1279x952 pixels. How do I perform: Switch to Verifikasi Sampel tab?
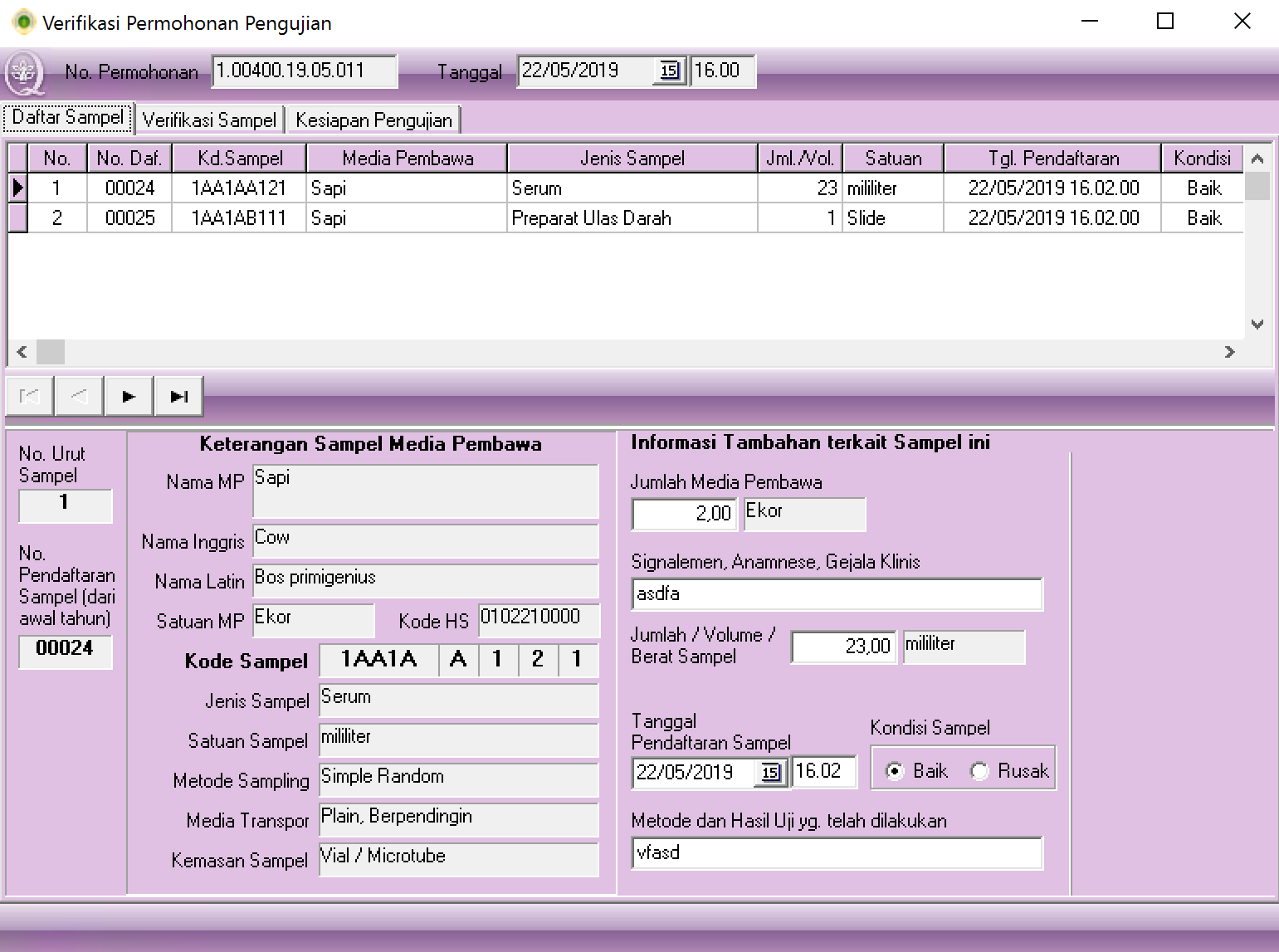tap(209, 120)
